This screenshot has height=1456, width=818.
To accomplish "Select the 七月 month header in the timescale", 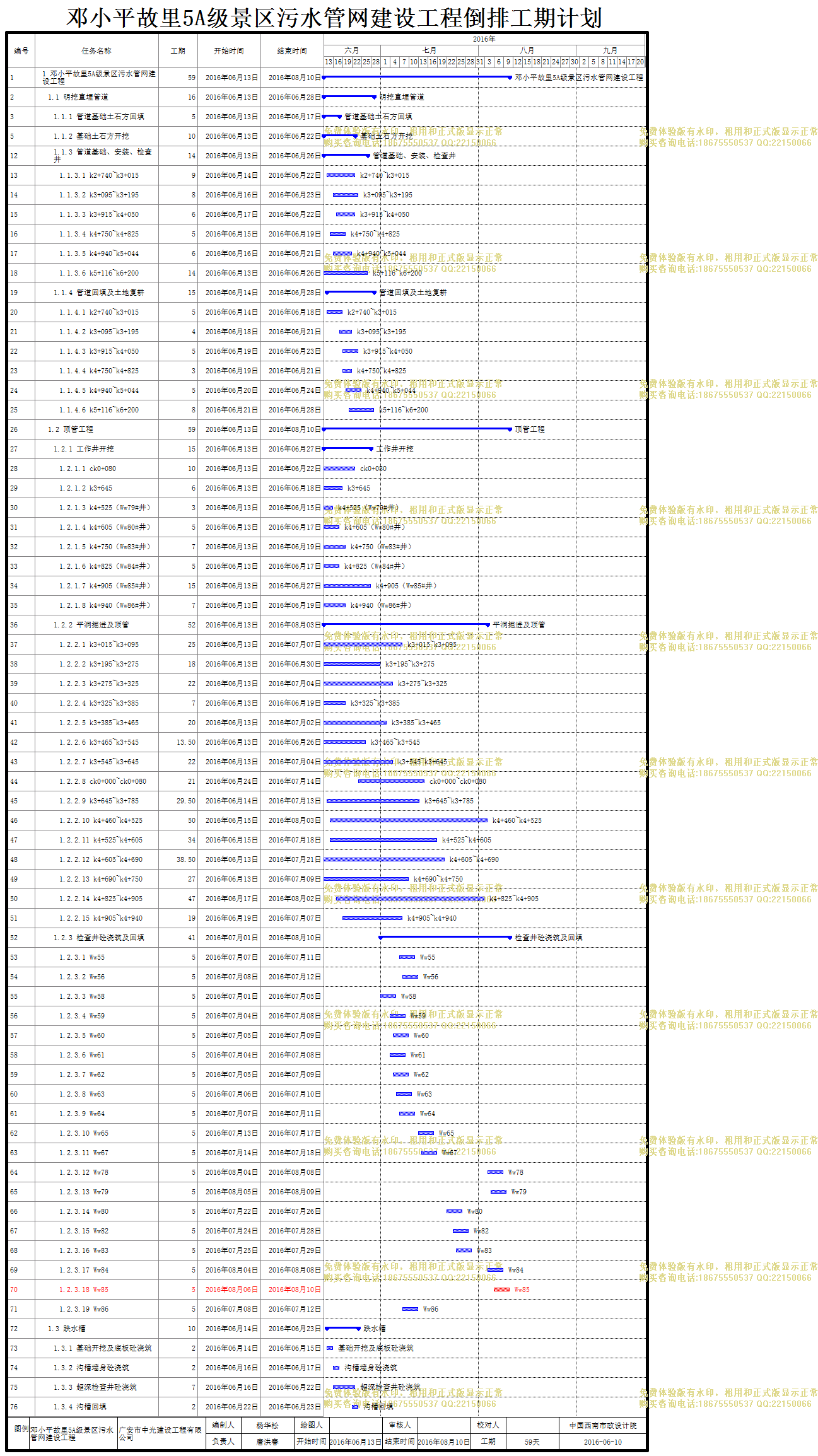I will click(x=429, y=50).
